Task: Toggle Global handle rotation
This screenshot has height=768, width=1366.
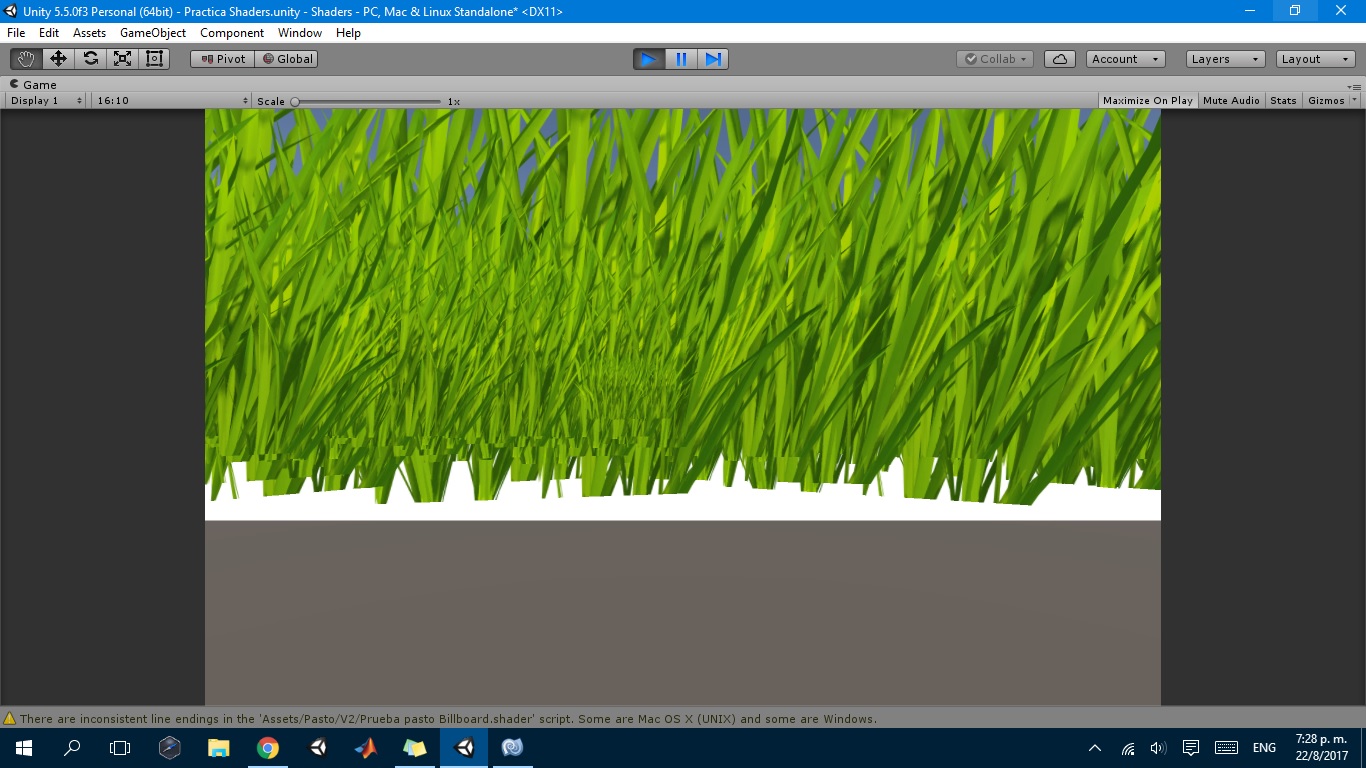Action: click(287, 59)
